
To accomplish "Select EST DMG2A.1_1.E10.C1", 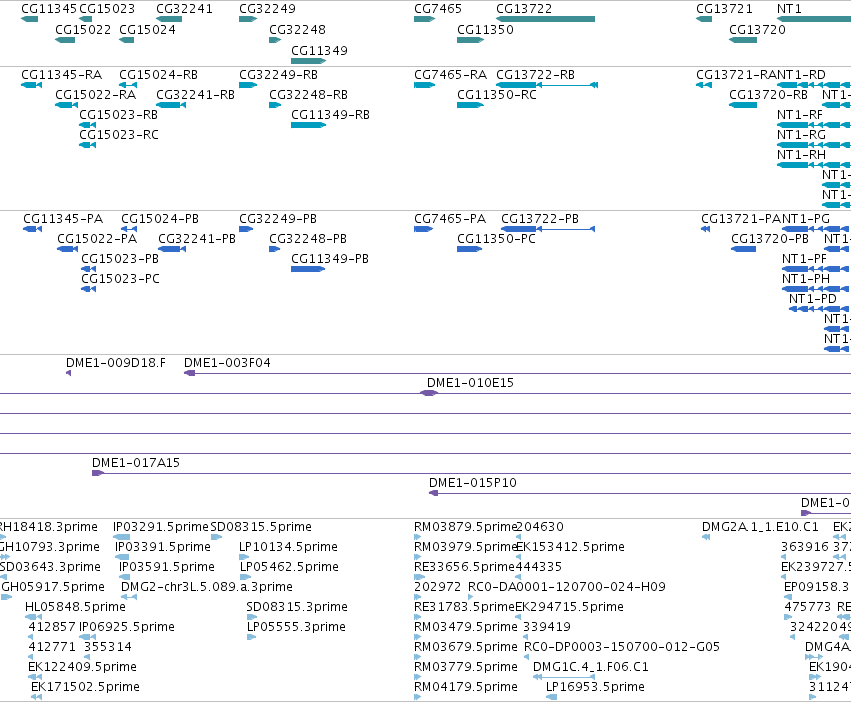I will coord(706,537).
